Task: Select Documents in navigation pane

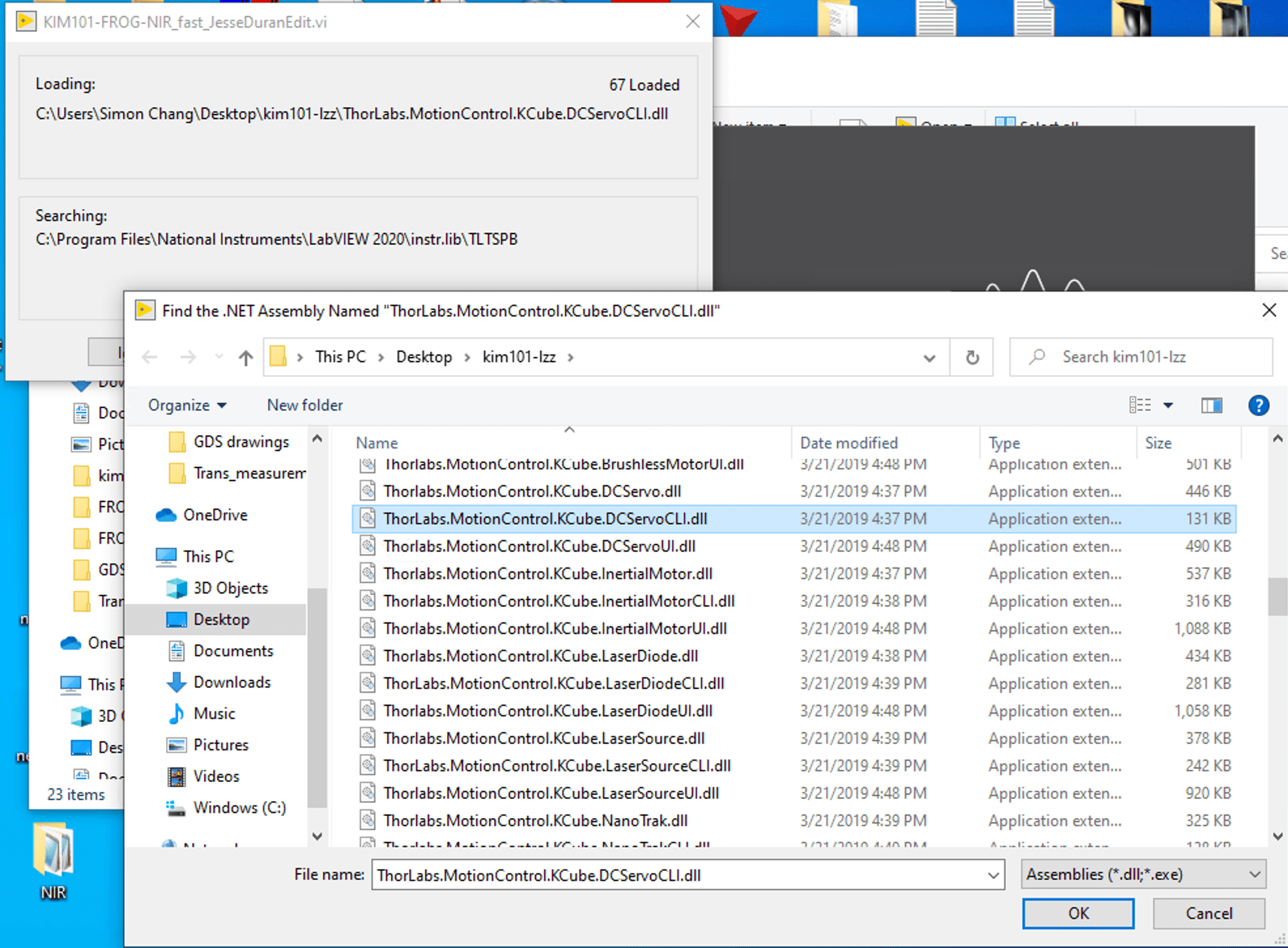Action: 220,651
